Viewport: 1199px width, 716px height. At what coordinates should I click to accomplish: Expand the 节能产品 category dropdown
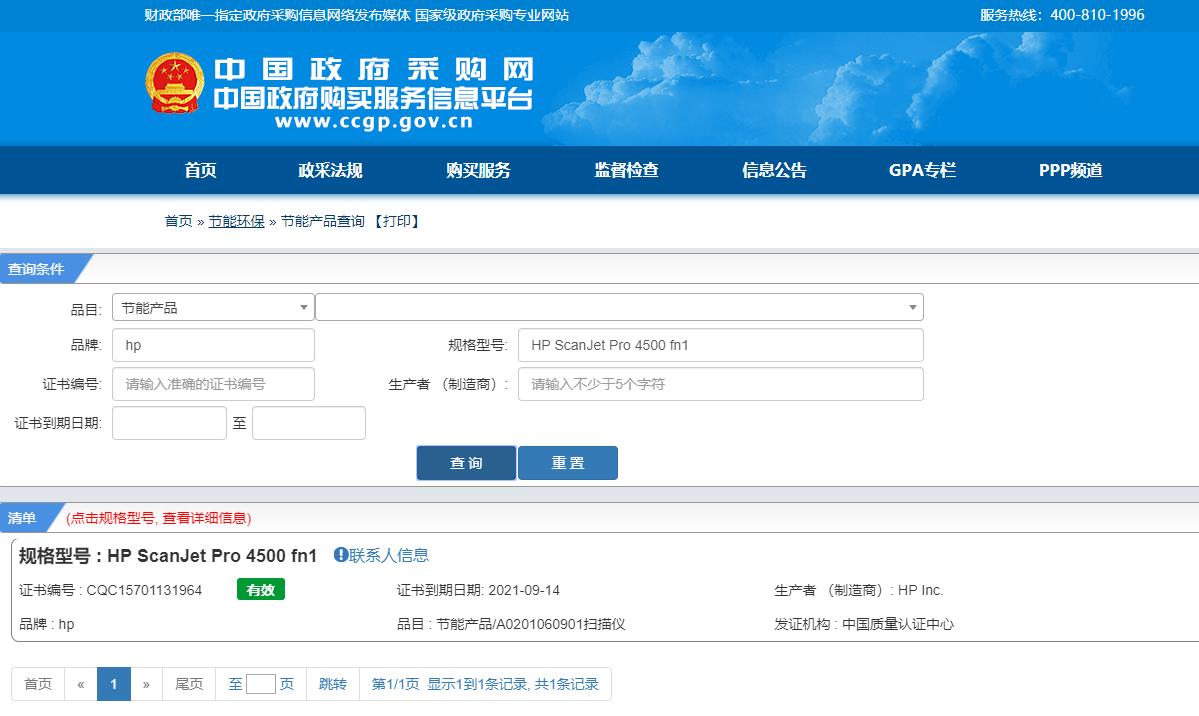213,308
